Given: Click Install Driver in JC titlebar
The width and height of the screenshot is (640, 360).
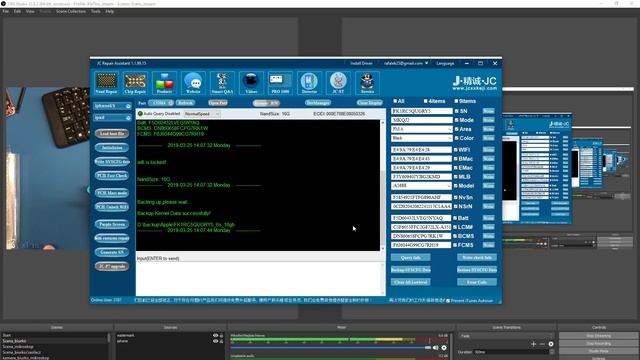Looking at the screenshot, I should point(361,63).
